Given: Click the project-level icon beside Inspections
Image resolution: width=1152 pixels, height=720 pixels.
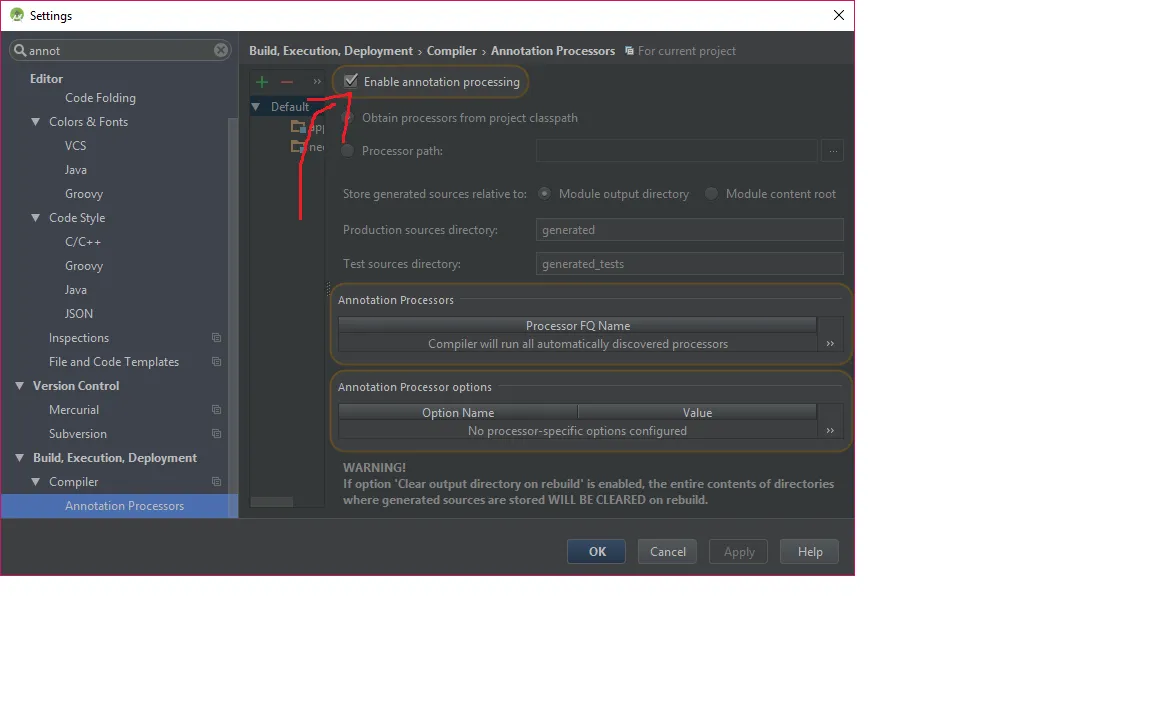Looking at the screenshot, I should coord(216,338).
